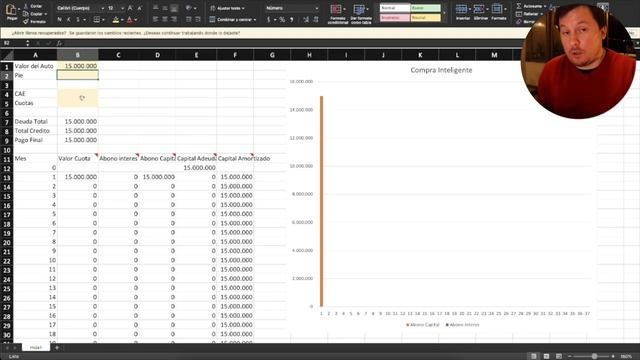Apply the percent % style
Viewport: 640px width, 360px height.
coord(282,20)
